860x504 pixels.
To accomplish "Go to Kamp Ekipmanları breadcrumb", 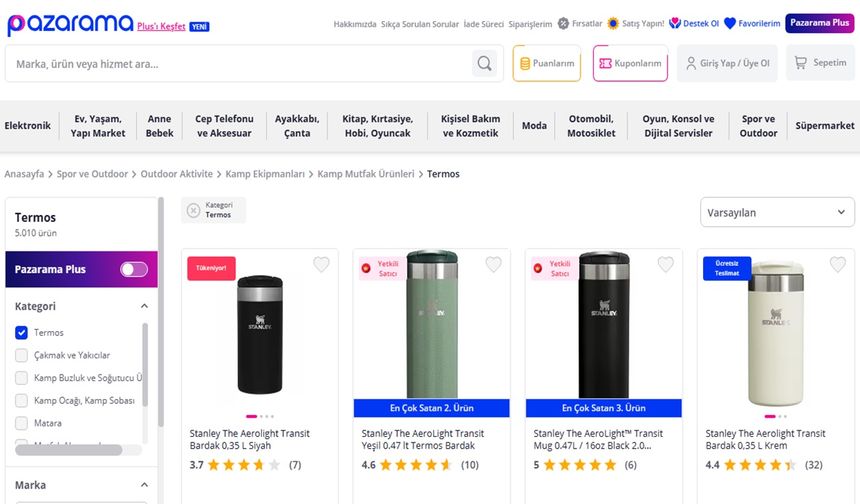I will (265, 174).
